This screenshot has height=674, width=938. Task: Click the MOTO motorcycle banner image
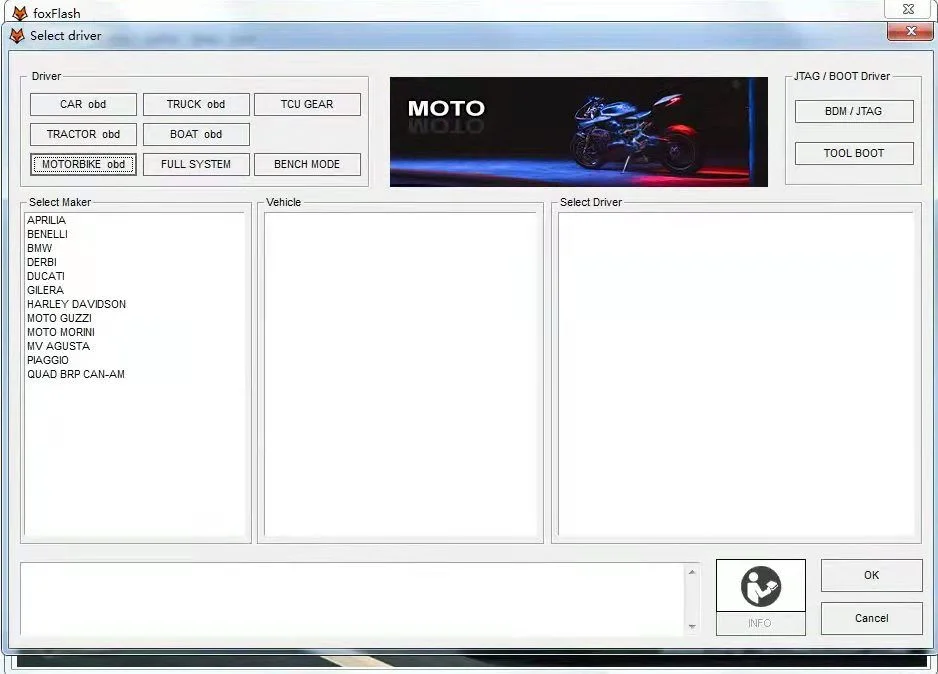point(578,132)
